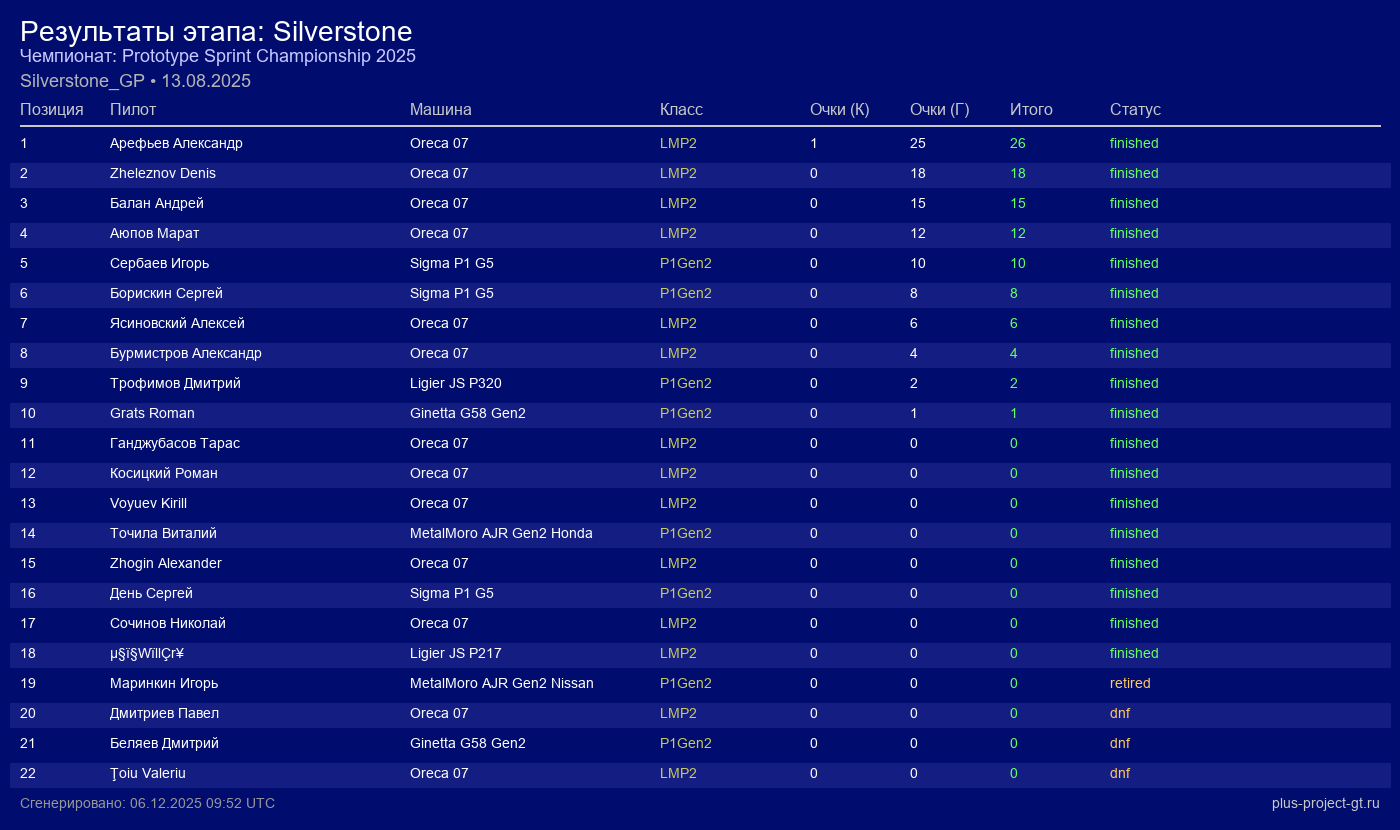Select the Ligier JS P217 car cell
The height and width of the screenshot is (830, 1400).
coord(455,653)
